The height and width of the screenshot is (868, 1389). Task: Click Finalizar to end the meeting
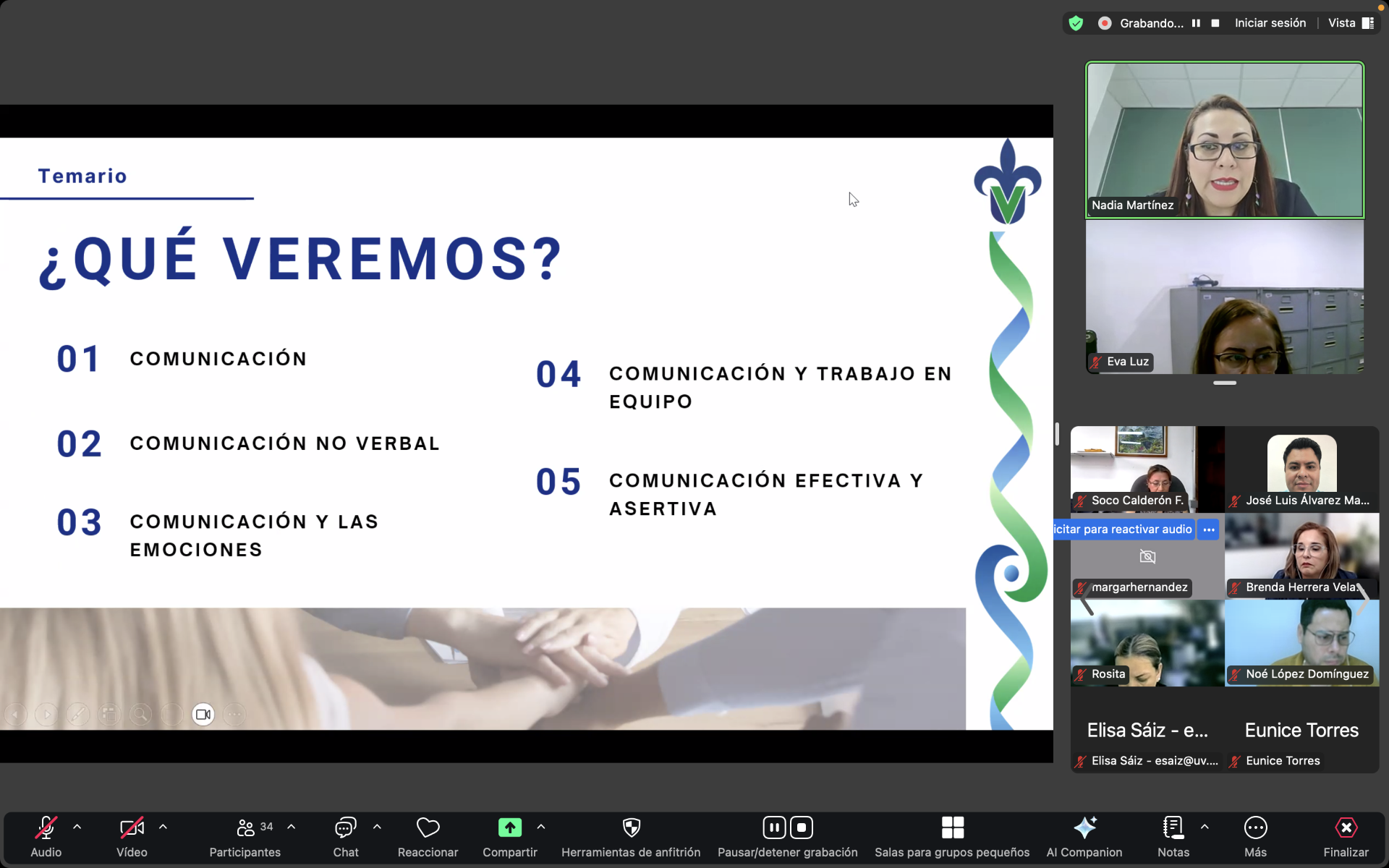pyautogui.click(x=1346, y=835)
